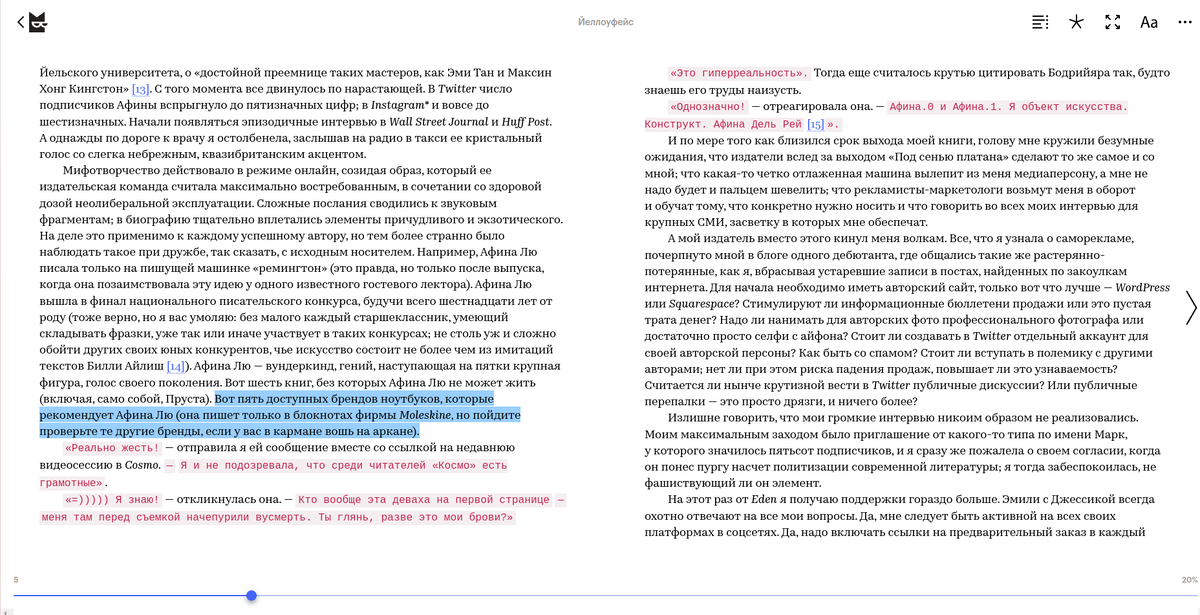The height and width of the screenshot is (615, 1200).
Task: Open the table of contents icon
Action: coord(1041,22)
